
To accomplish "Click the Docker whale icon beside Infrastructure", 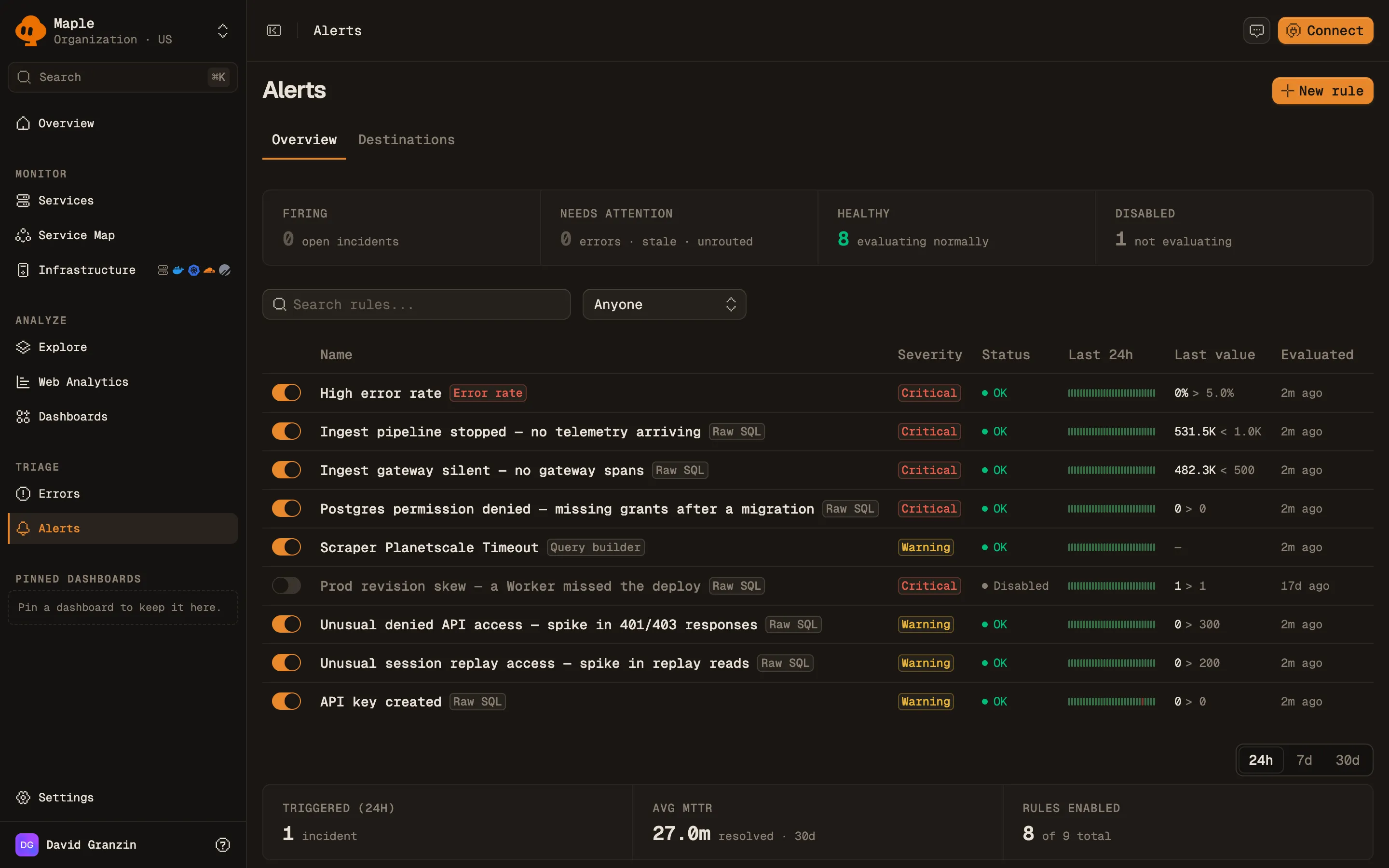I will coord(178,270).
